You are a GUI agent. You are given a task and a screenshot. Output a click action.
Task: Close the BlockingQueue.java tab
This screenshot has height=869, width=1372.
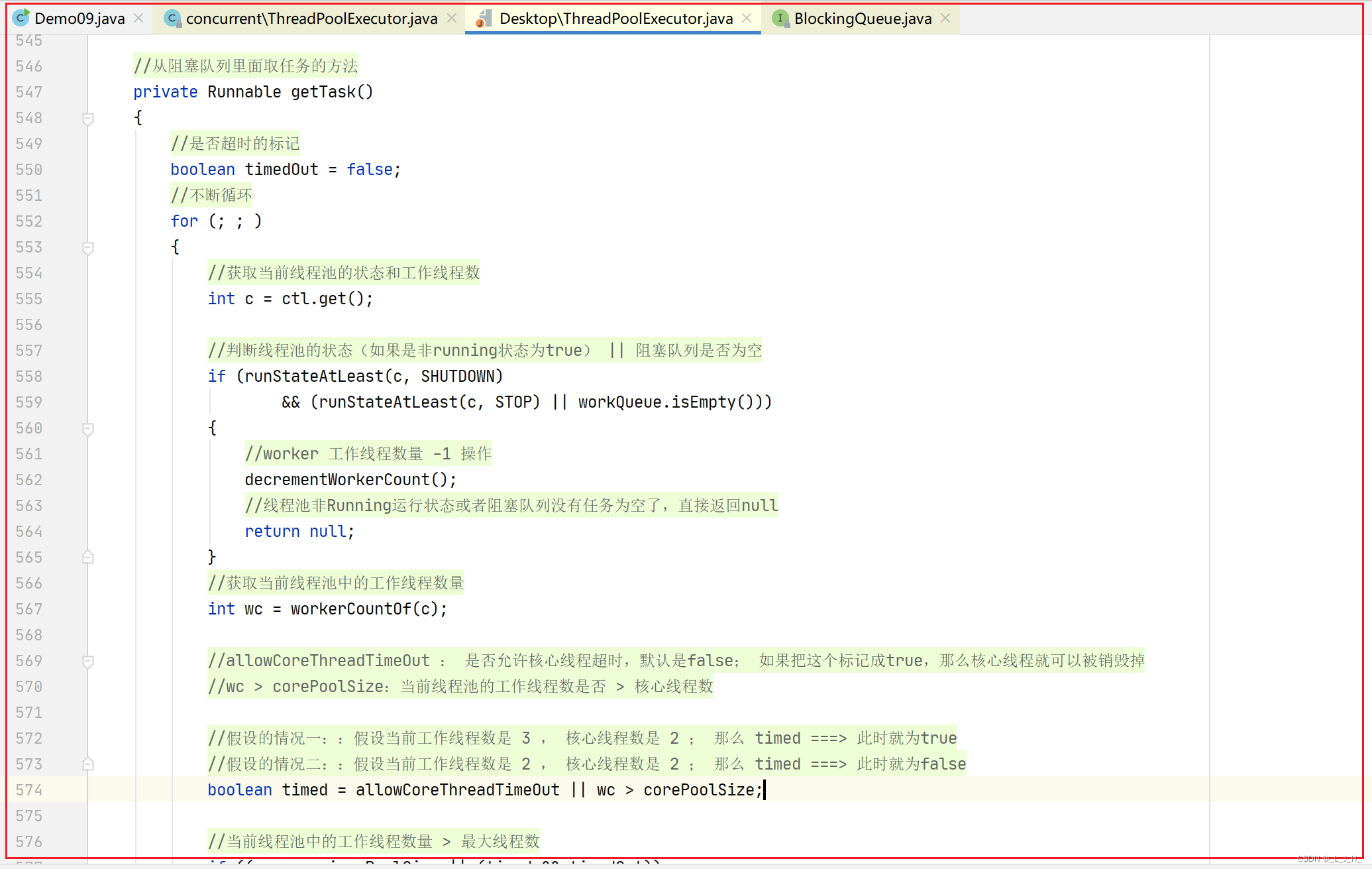[945, 19]
